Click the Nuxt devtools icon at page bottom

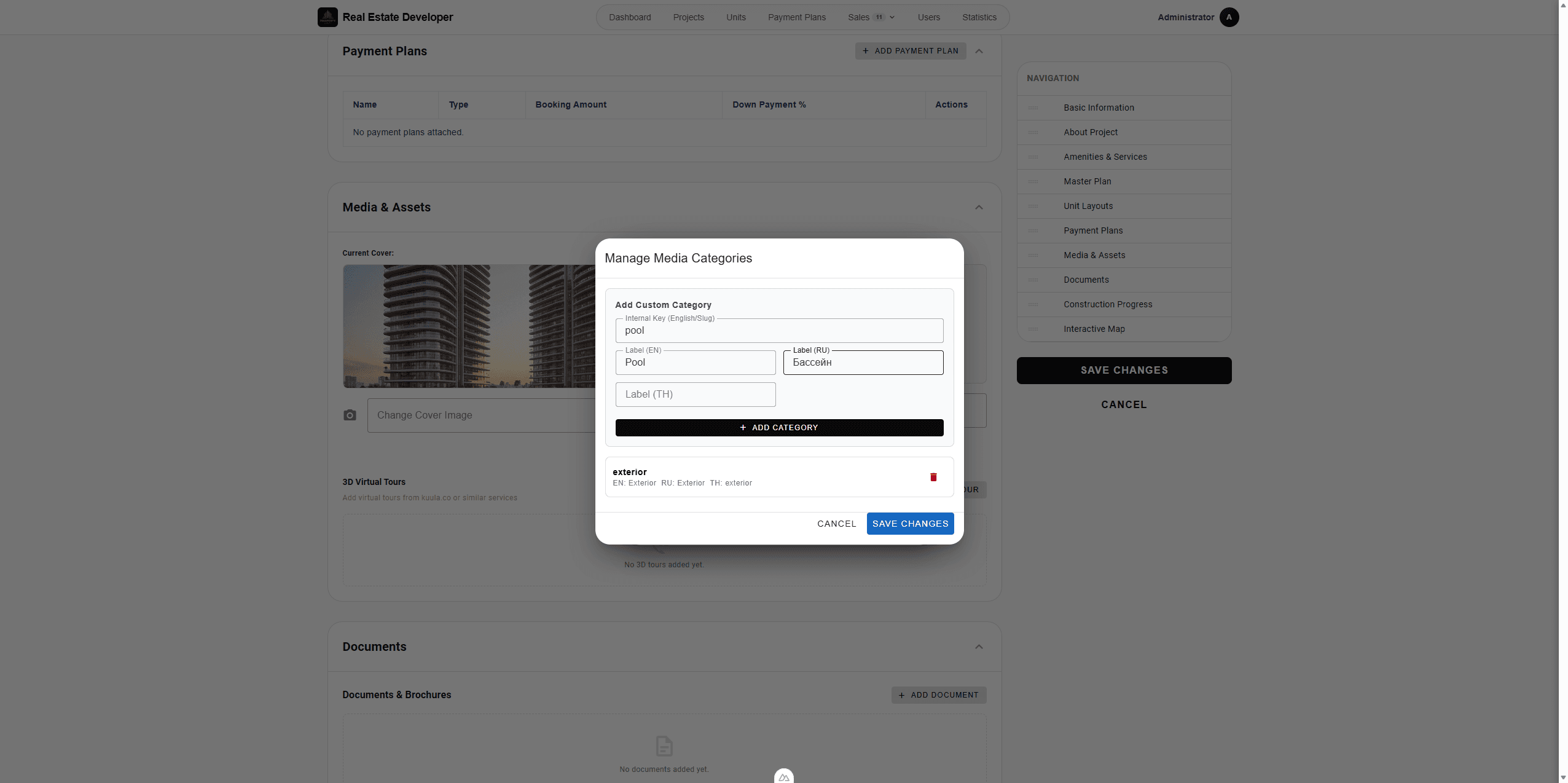784,776
